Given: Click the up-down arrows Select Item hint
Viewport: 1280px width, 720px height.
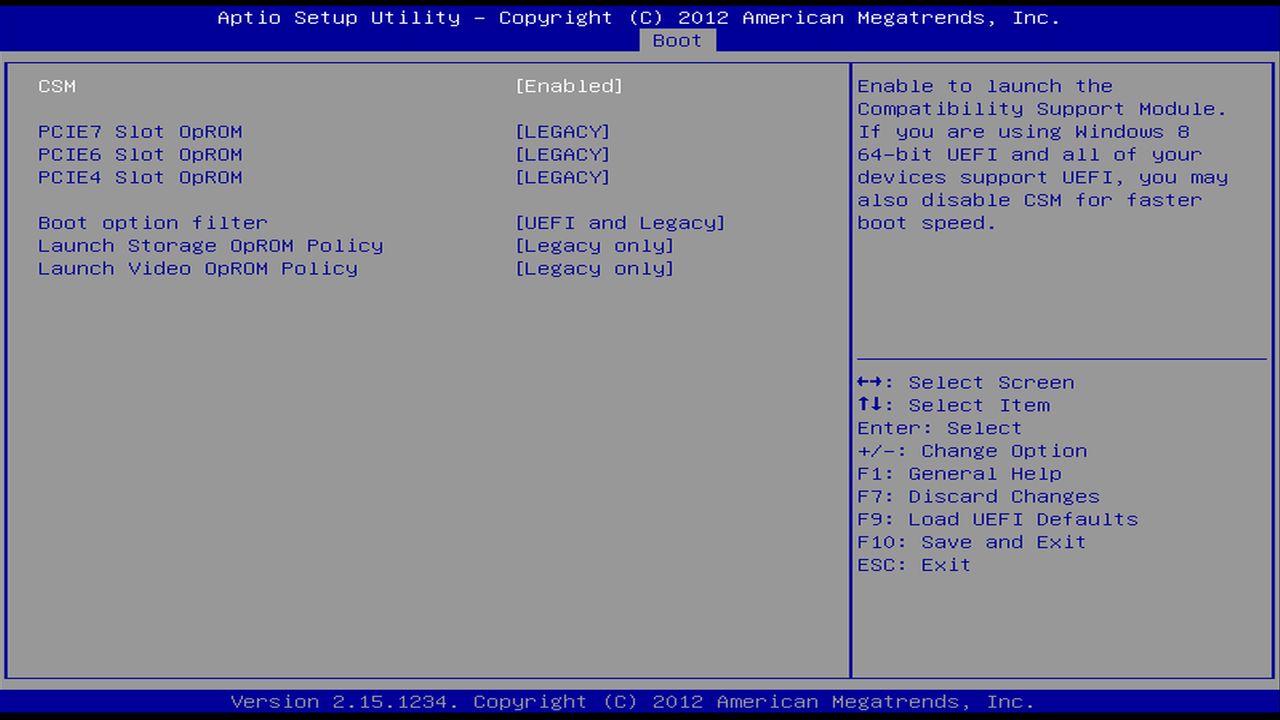Looking at the screenshot, I should (954, 406).
